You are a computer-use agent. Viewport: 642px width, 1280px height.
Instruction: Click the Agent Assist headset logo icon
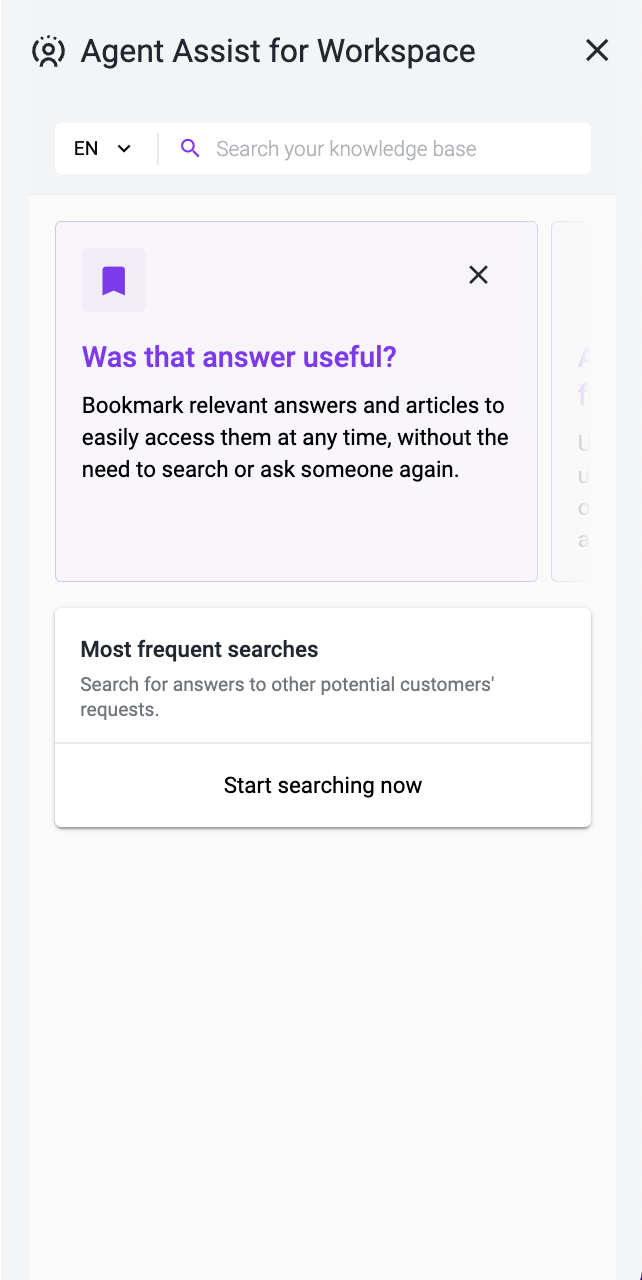tap(48, 51)
